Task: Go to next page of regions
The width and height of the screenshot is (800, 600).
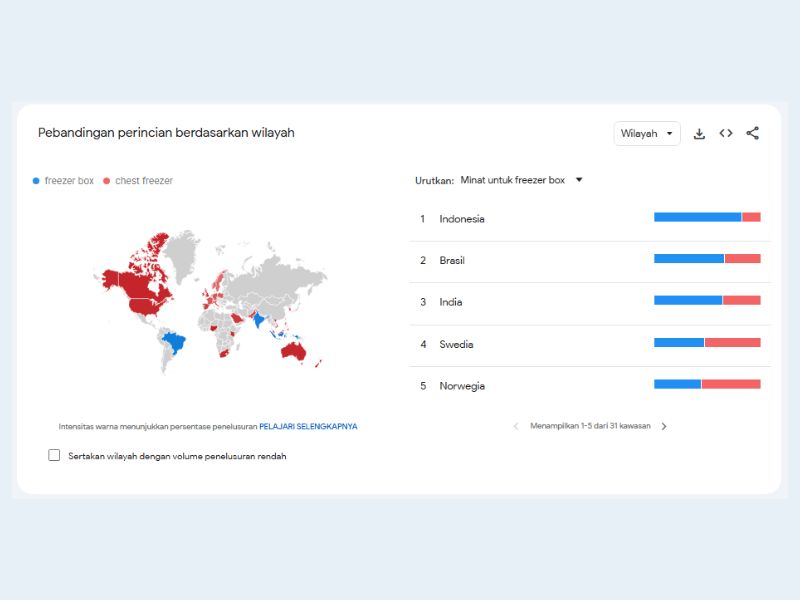Action: click(x=664, y=426)
